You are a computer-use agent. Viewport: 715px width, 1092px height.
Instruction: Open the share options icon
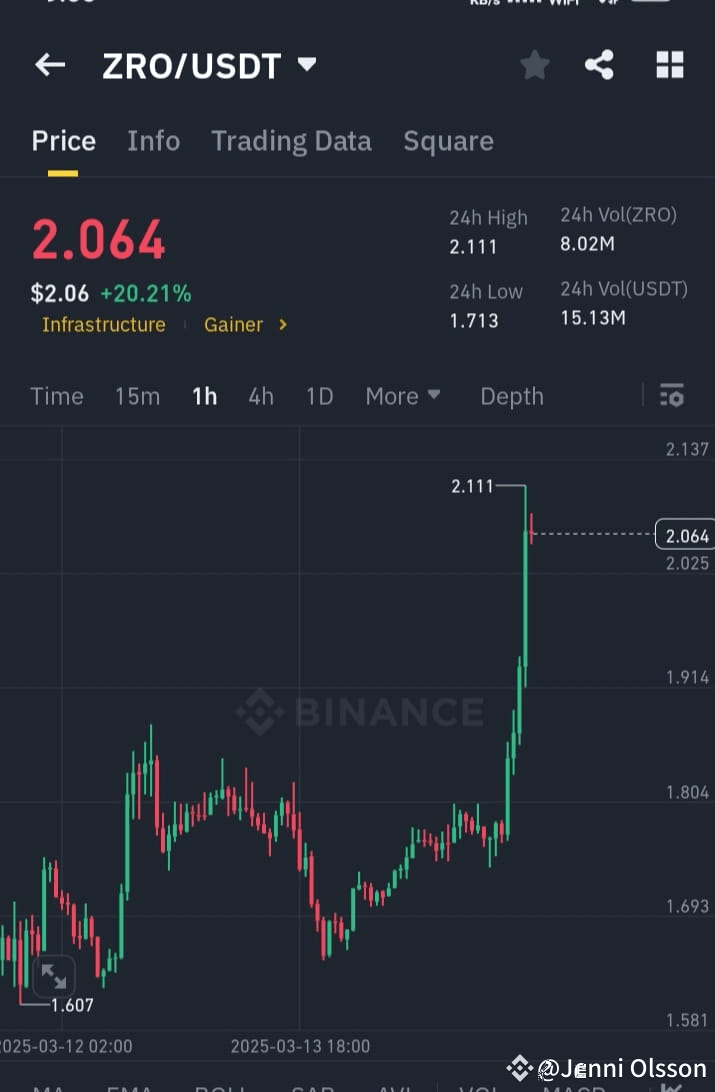pyautogui.click(x=599, y=64)
